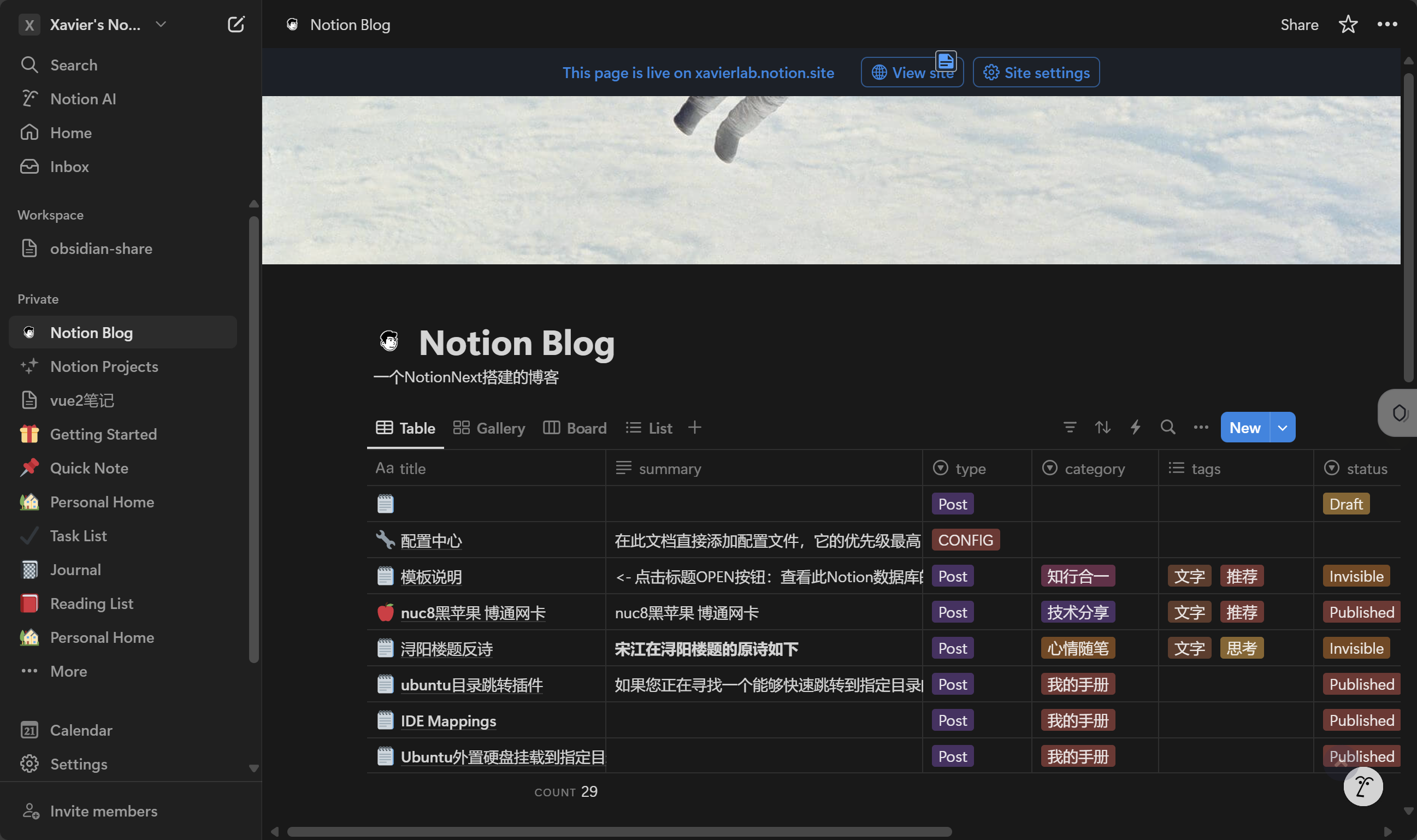Switch to the Board view tab
The image size is (1417, 840).
(575, 428)
